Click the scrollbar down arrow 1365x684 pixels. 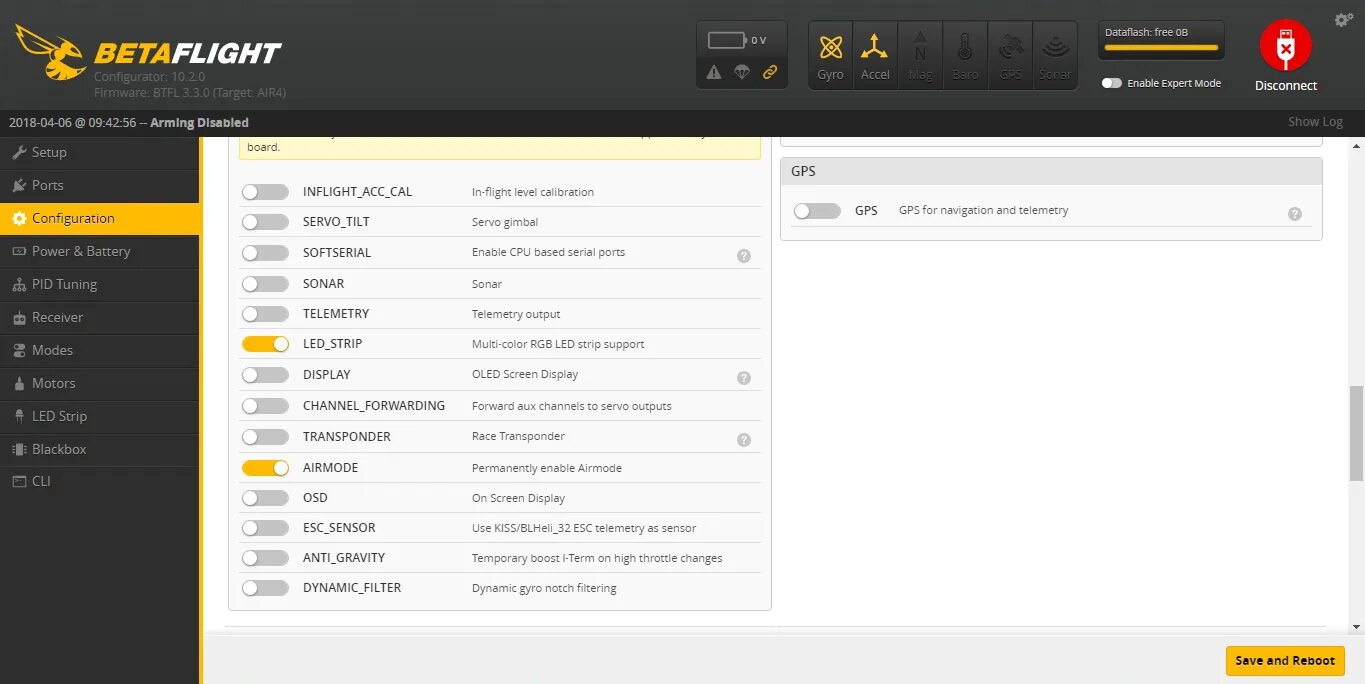(x=1356, y=627)
